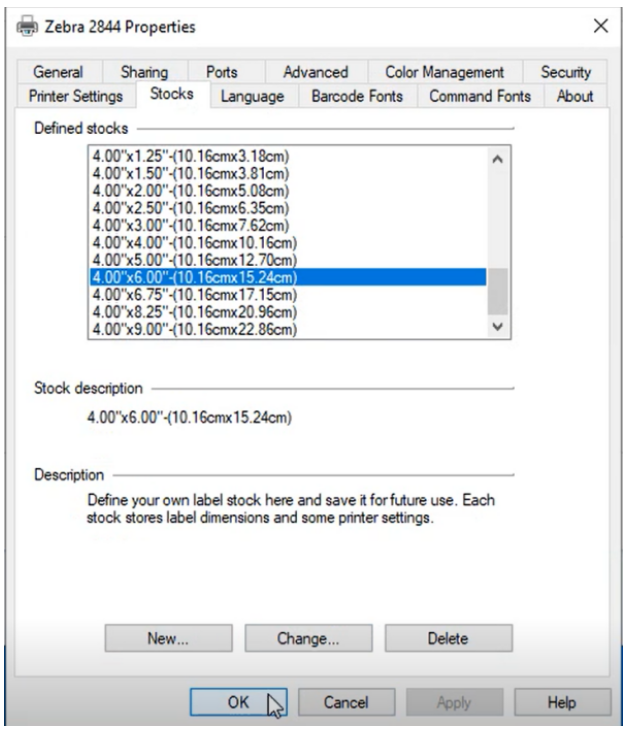628x732 pixels.
Task: Edit selected stock with Change... button
Action: pyautogui.click(x=309, y=638)
